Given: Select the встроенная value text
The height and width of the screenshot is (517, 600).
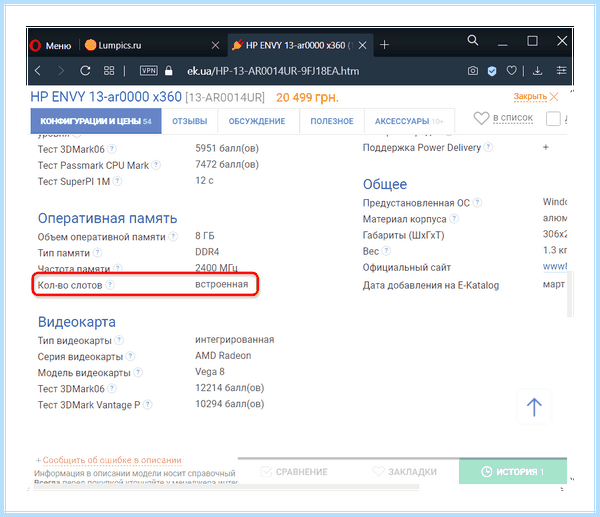Looking at the screenshot, I should 222,284.
